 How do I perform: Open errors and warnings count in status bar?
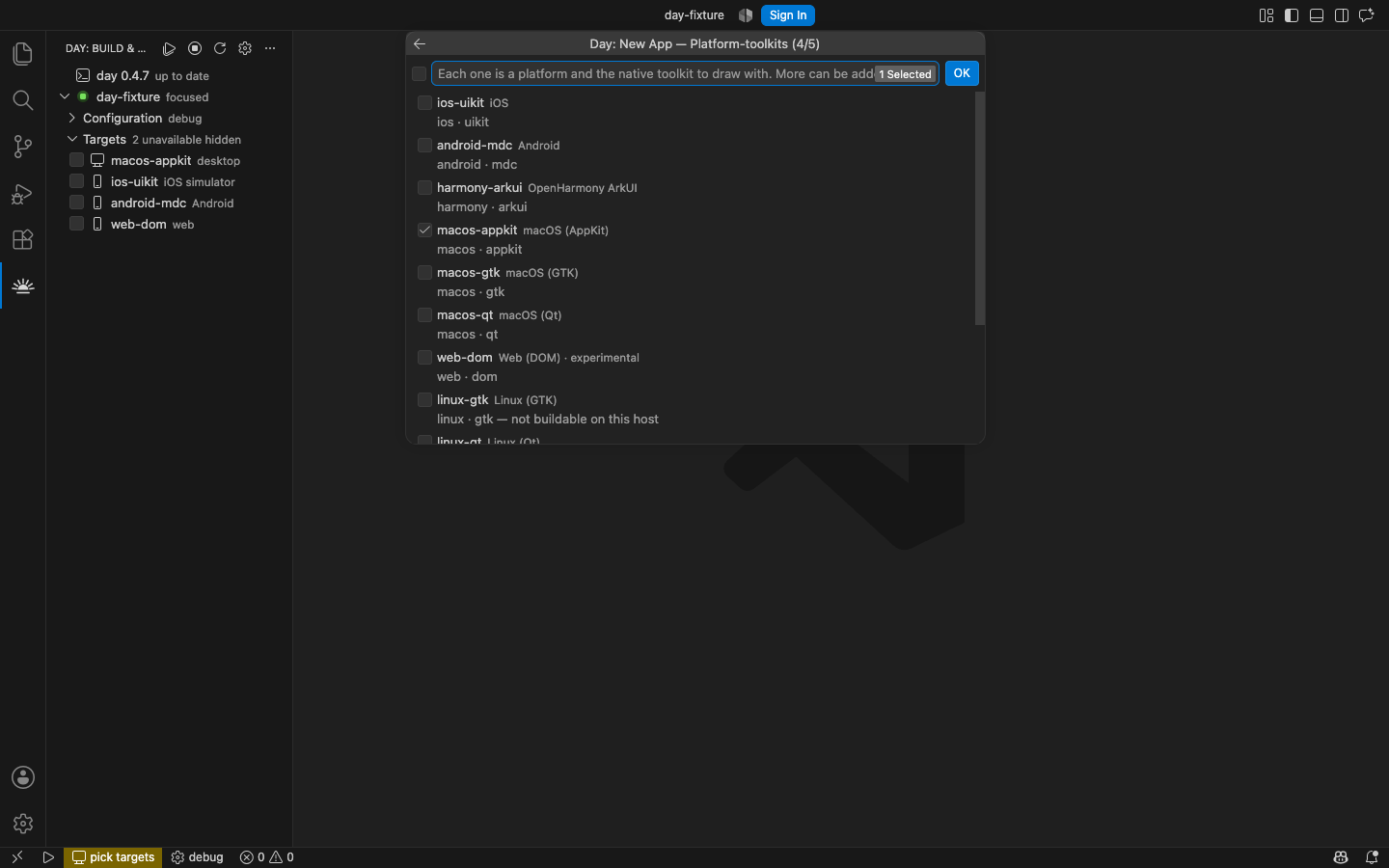coord(267,857)
